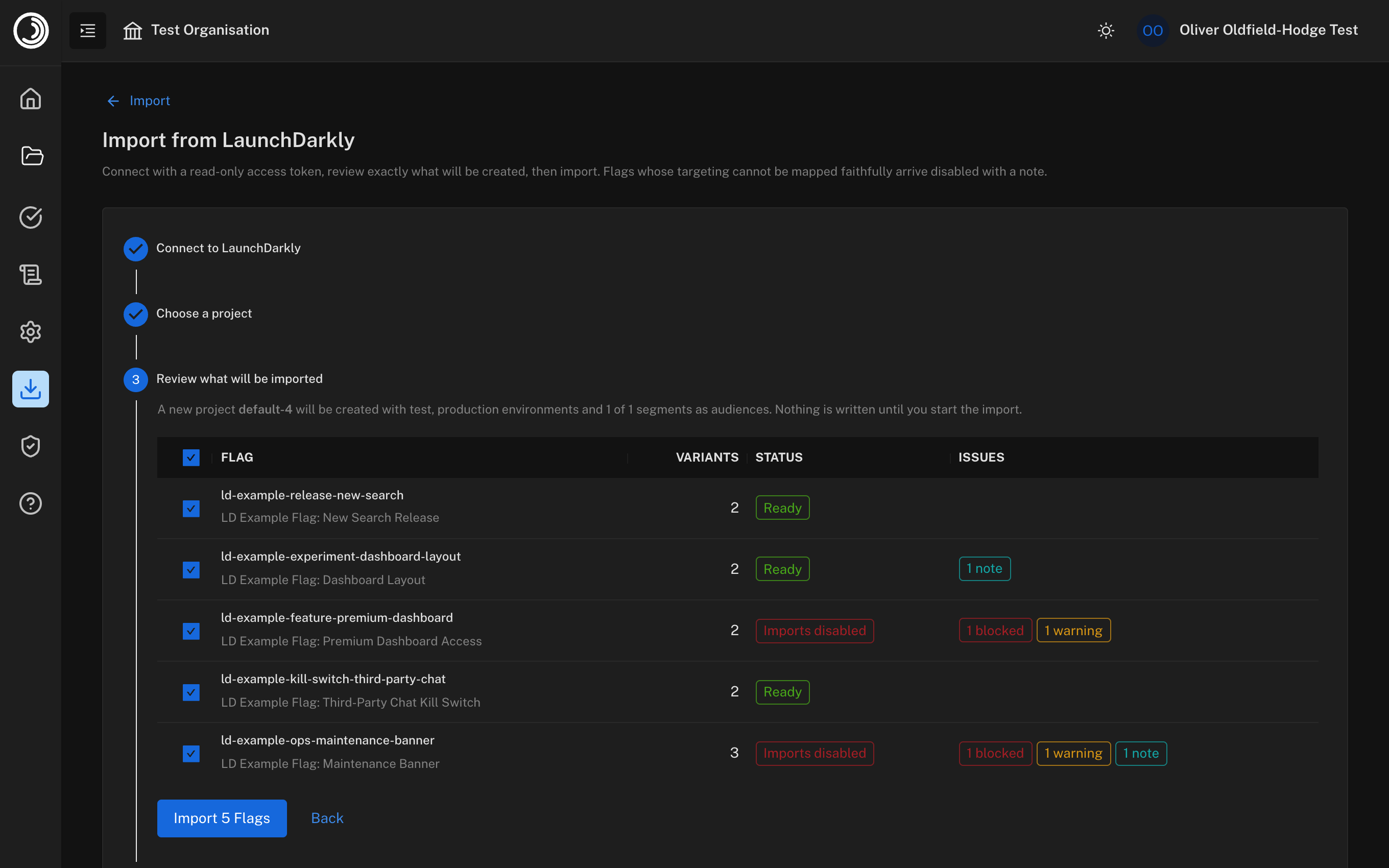This screenshot has height=868, width=1389.
Task: Open the OO user avatar
Action: pyautogui.click(x=1153, y=31)
